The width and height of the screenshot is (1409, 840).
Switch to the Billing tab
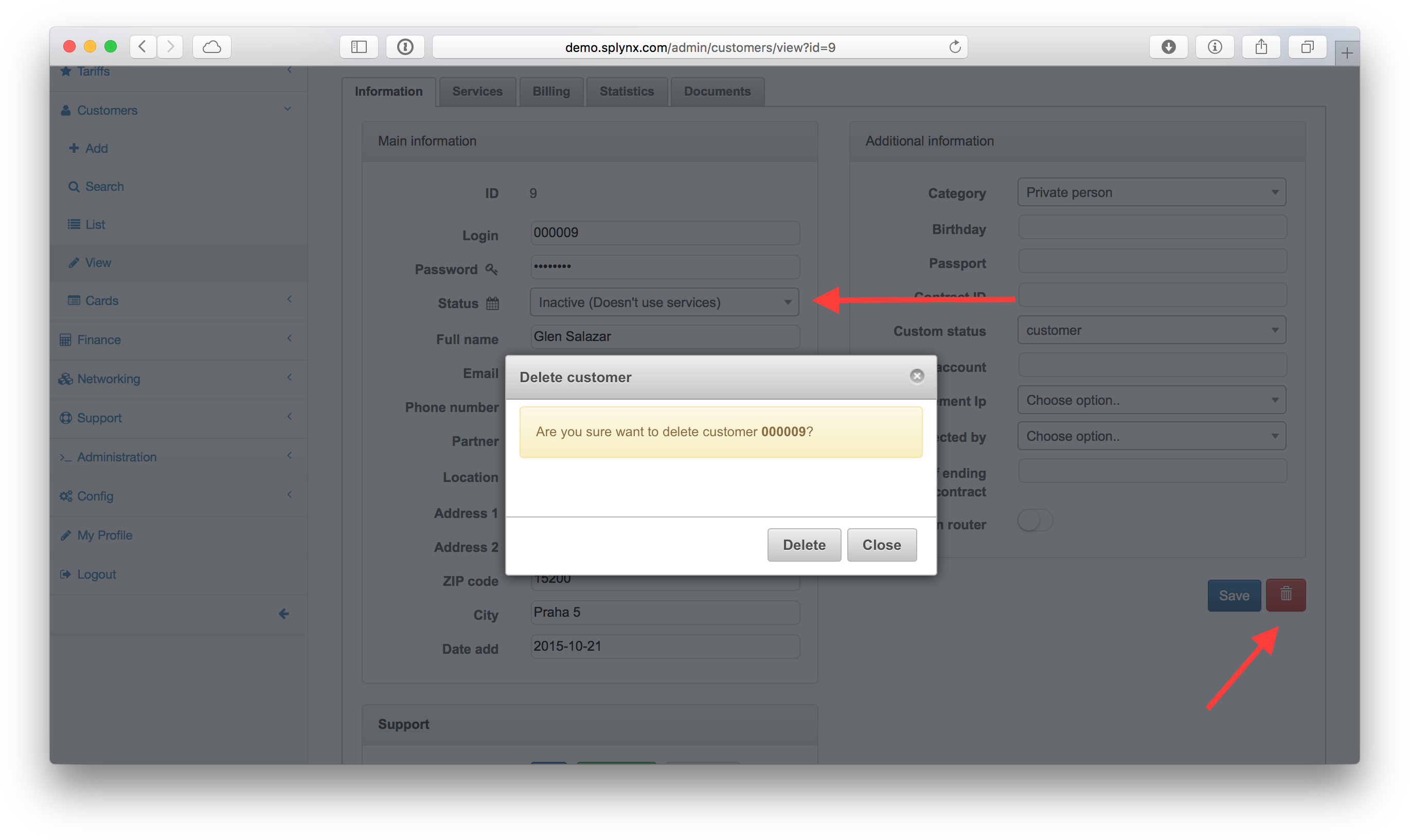point(551,92)
